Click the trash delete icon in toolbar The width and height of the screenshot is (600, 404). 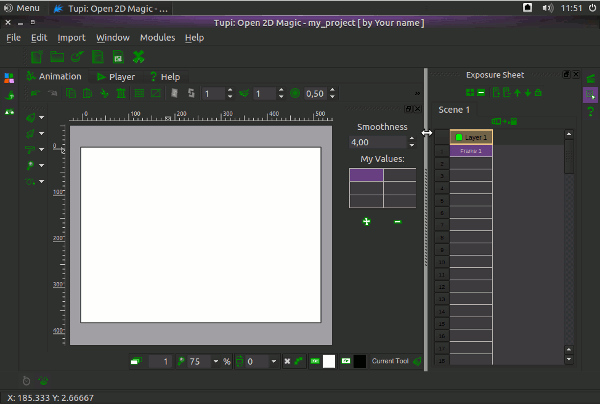pos(121,93)
